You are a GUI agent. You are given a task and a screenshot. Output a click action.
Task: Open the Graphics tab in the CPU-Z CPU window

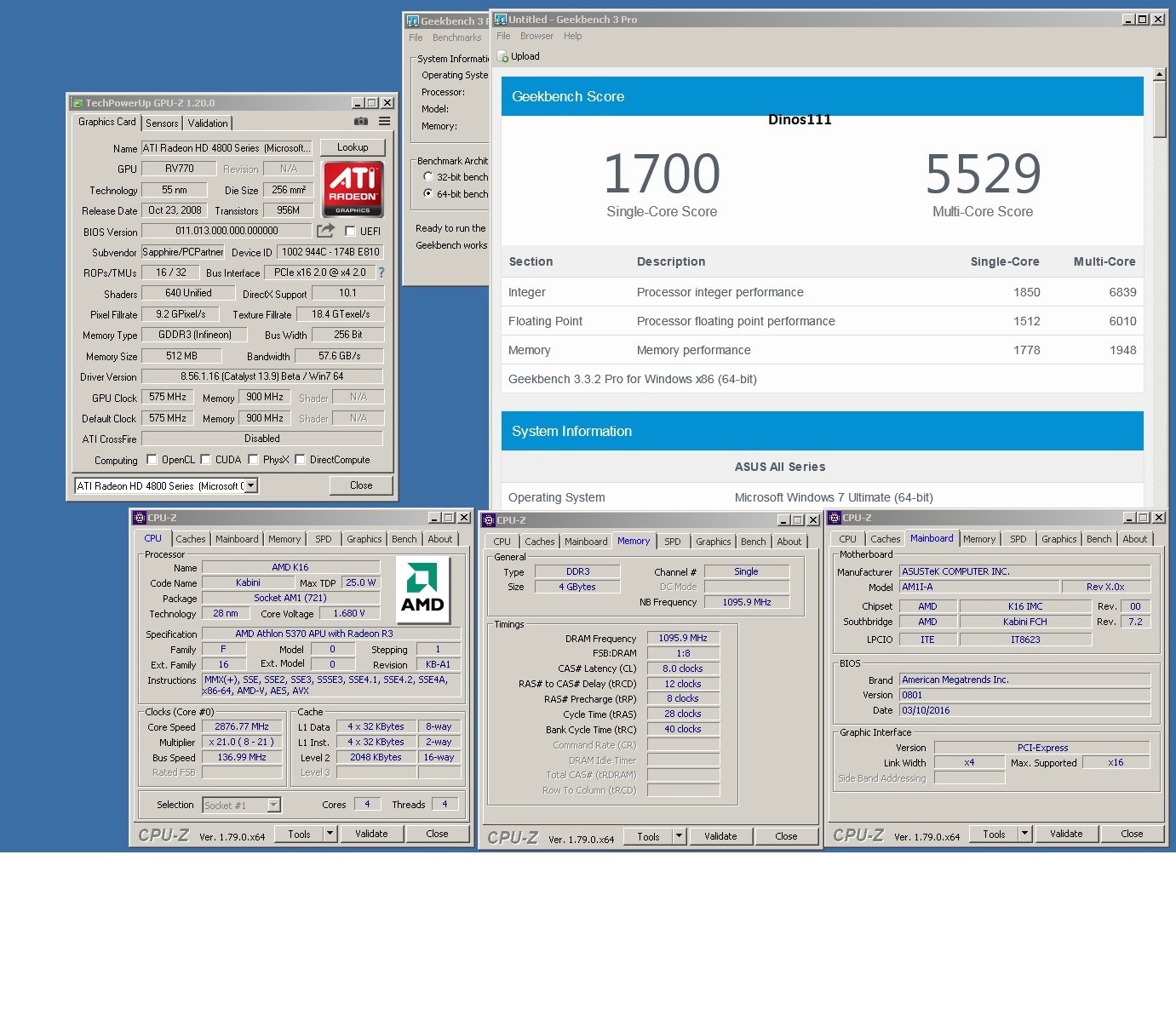364,539
